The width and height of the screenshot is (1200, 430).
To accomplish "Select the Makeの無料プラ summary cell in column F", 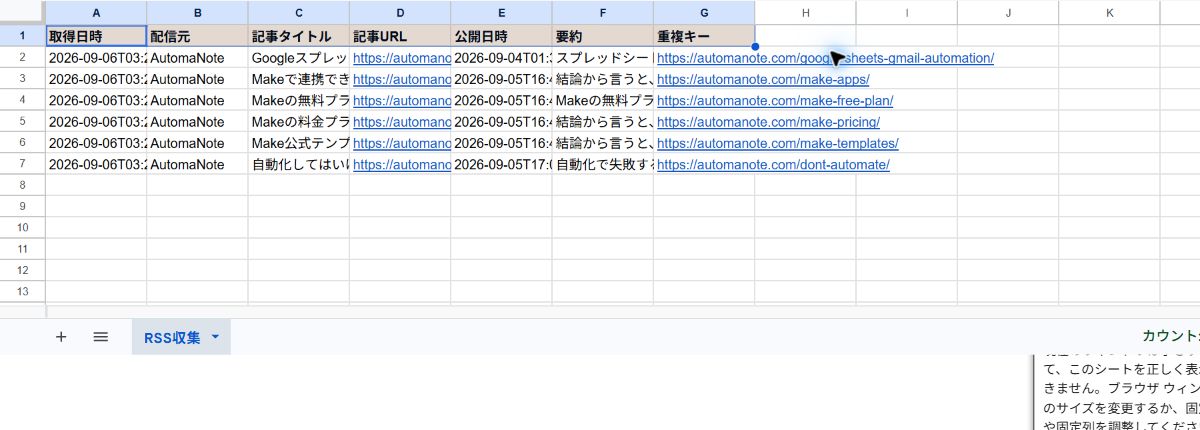I will (x=602, y=100).
